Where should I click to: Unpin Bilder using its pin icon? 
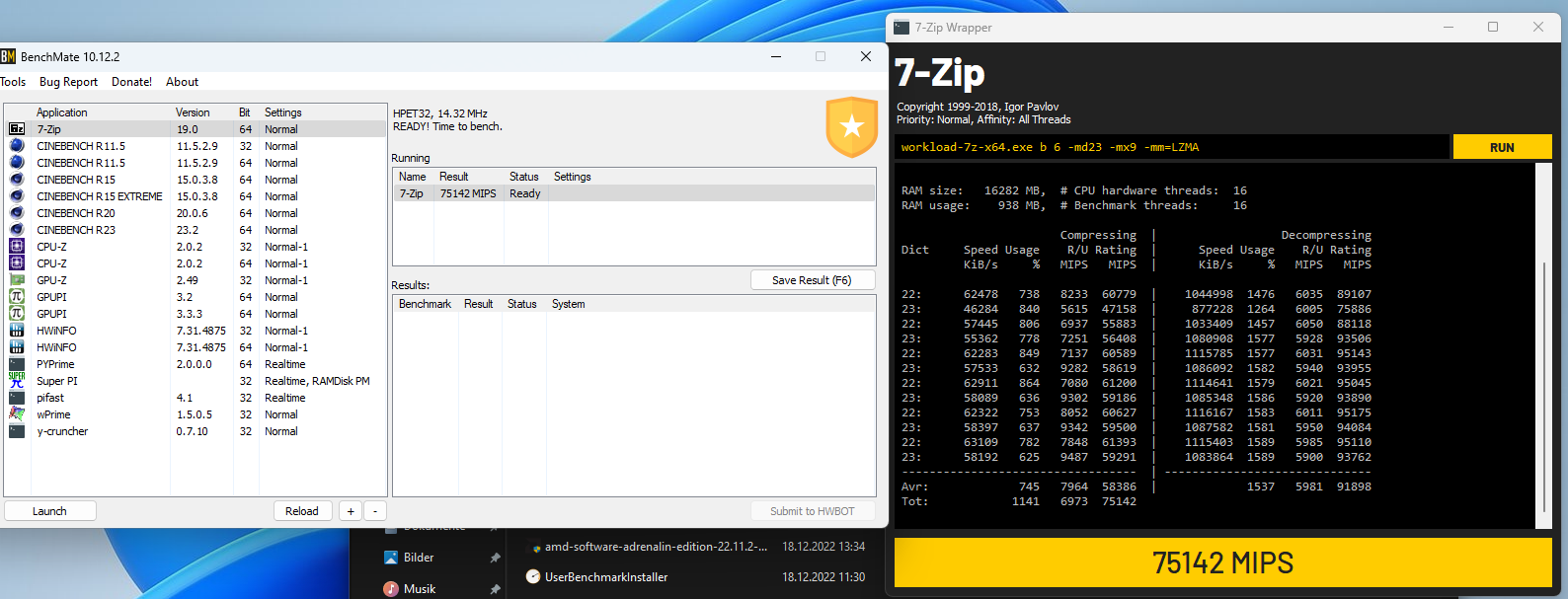click(495, 558)
